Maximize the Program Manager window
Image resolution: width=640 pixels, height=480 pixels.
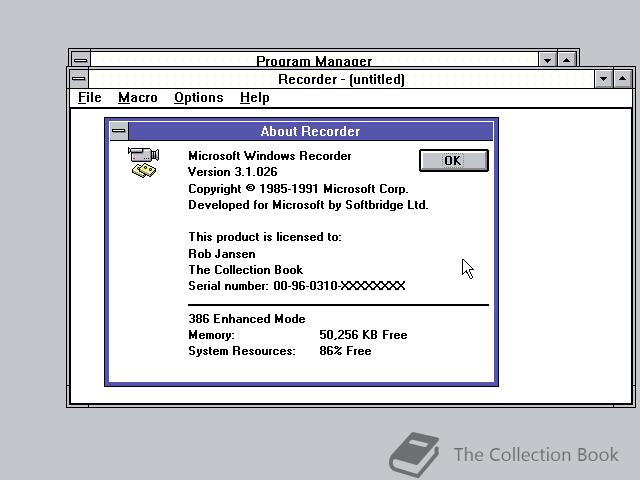click(567, 60)
